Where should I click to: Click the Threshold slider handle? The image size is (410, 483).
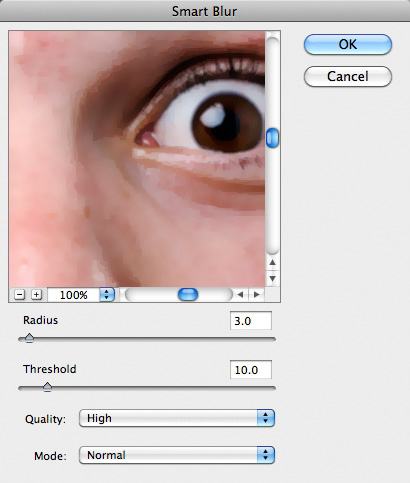pyautogui.click(x=48, y=387)
